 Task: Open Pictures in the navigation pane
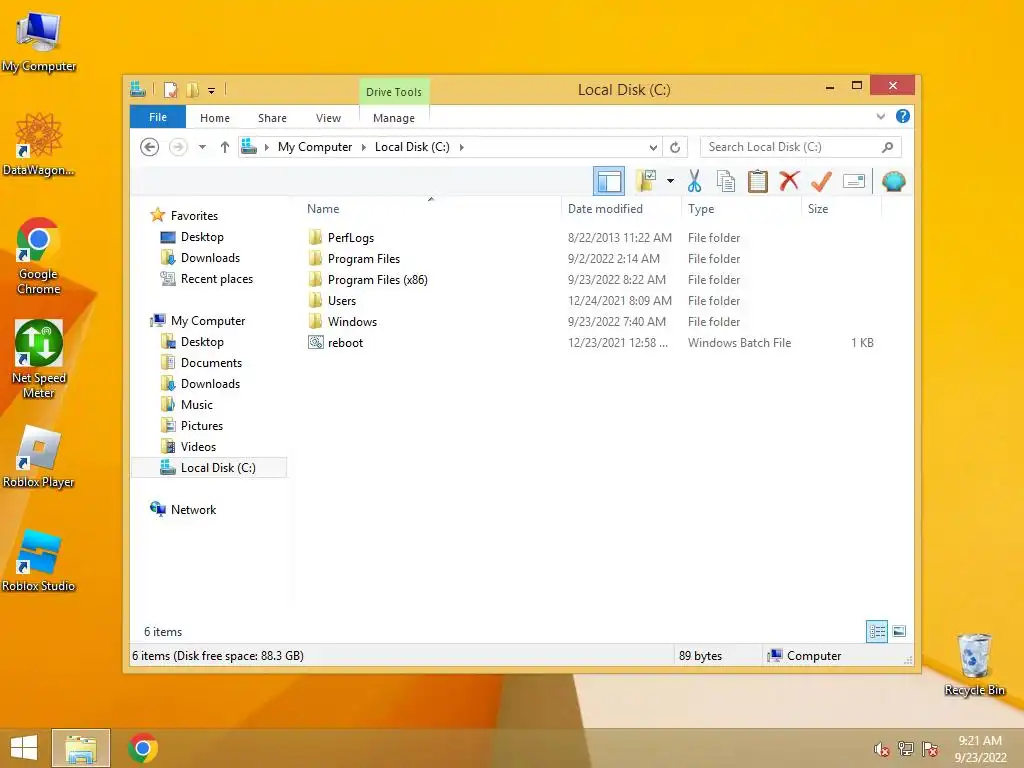[202, 426]
